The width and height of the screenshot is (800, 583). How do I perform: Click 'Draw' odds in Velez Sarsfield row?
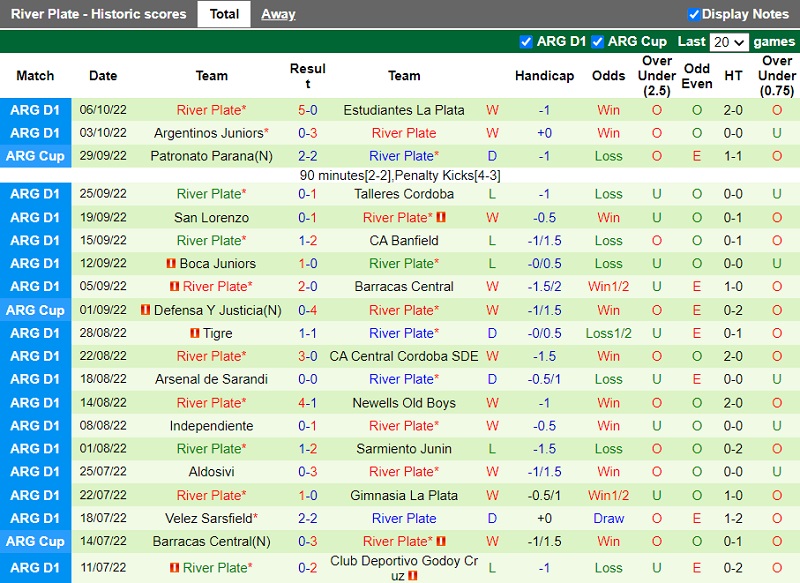point(608,518)
